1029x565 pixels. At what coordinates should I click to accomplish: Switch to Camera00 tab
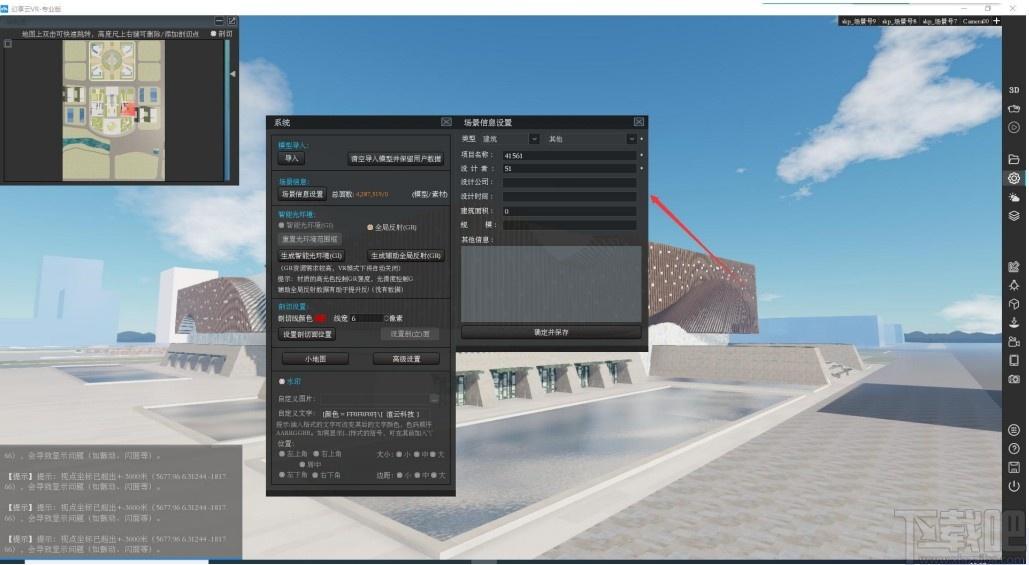[x=976, y=21]
